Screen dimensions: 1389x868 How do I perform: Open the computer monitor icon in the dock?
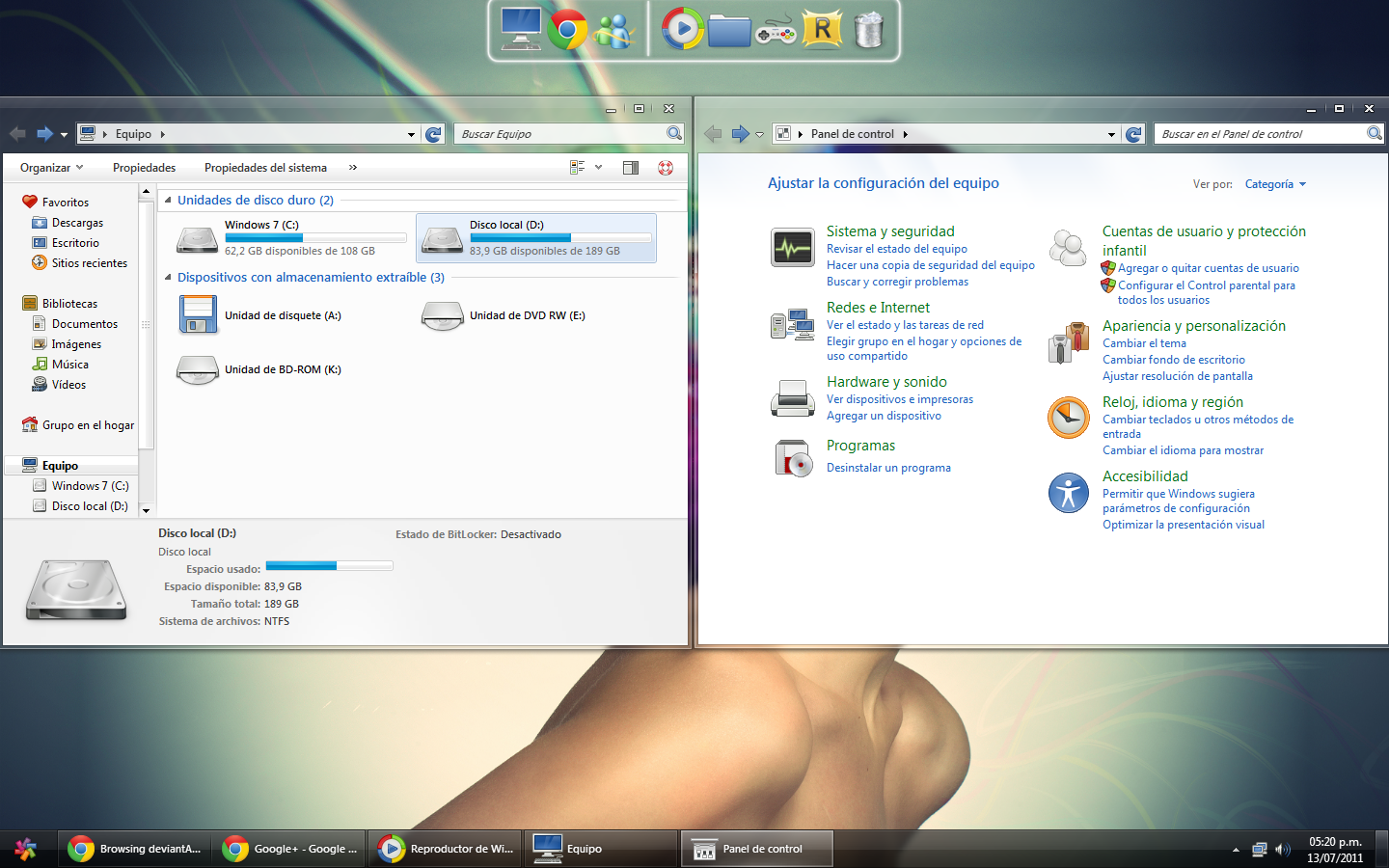pos(521,29)
